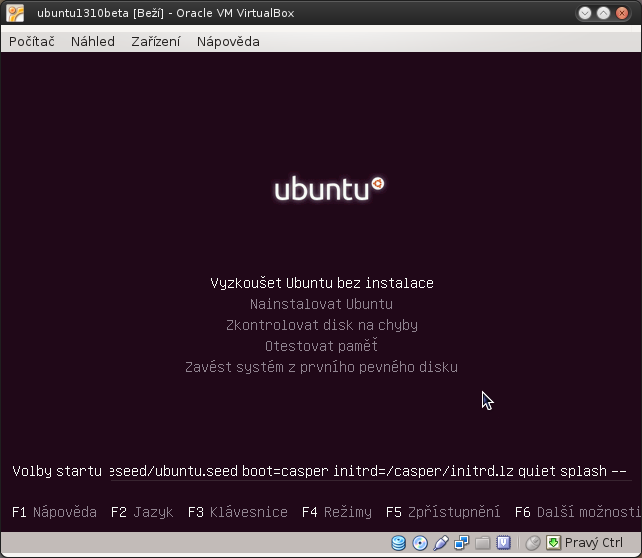Screen dimensions: 642x558
Task: Open the shared folders status icon
Action: [x=482, y=543]
